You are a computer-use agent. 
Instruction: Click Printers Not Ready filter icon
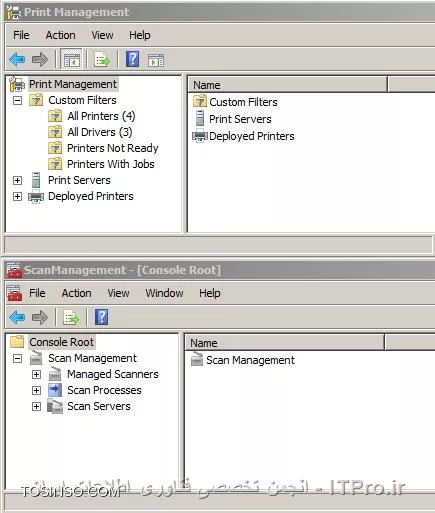coord(55,148)
